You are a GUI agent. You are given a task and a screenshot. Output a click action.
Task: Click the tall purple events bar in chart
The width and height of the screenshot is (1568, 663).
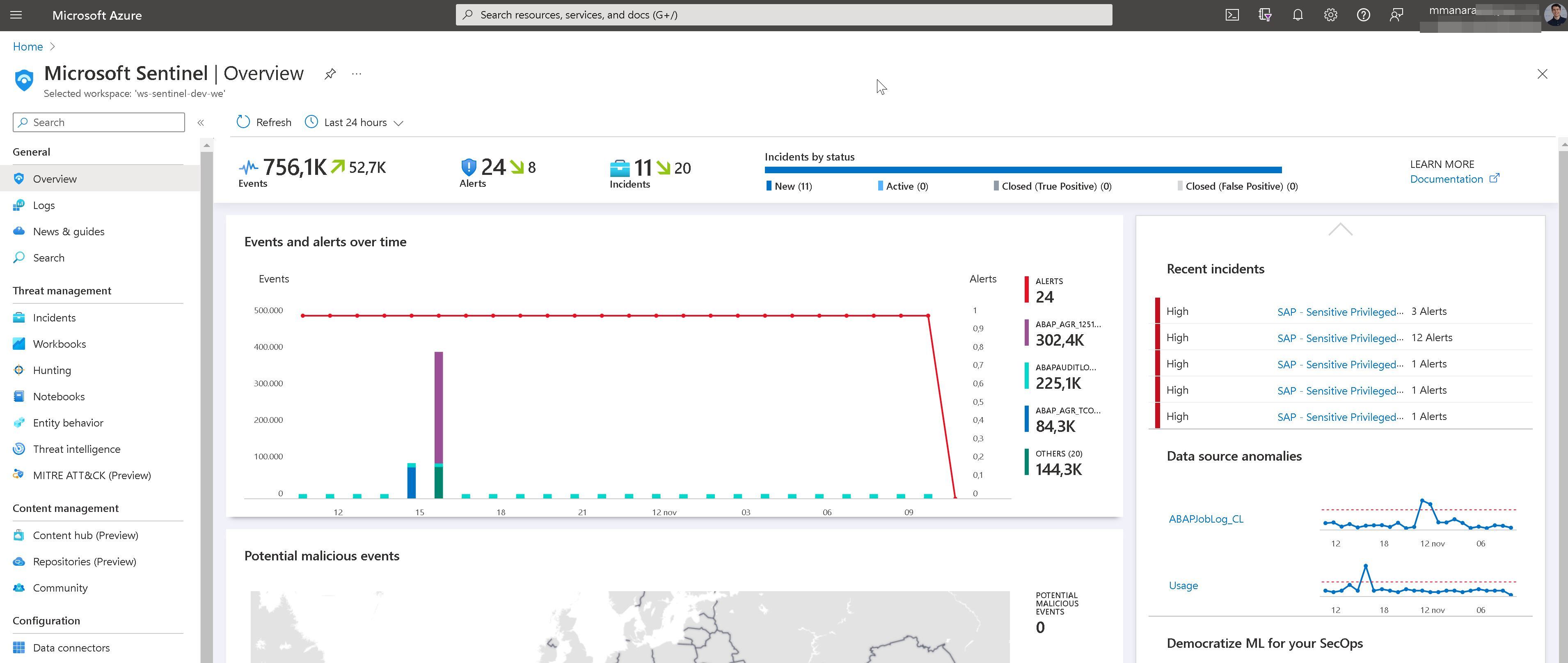[x=439, y=407]
